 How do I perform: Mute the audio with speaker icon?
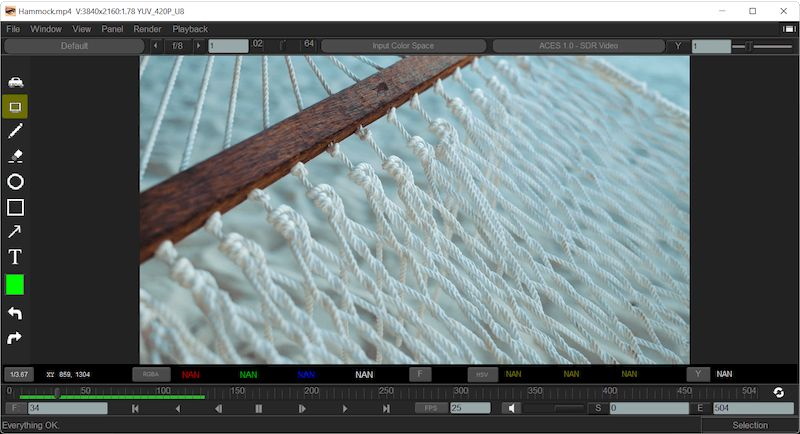click(x=511, y=408)
